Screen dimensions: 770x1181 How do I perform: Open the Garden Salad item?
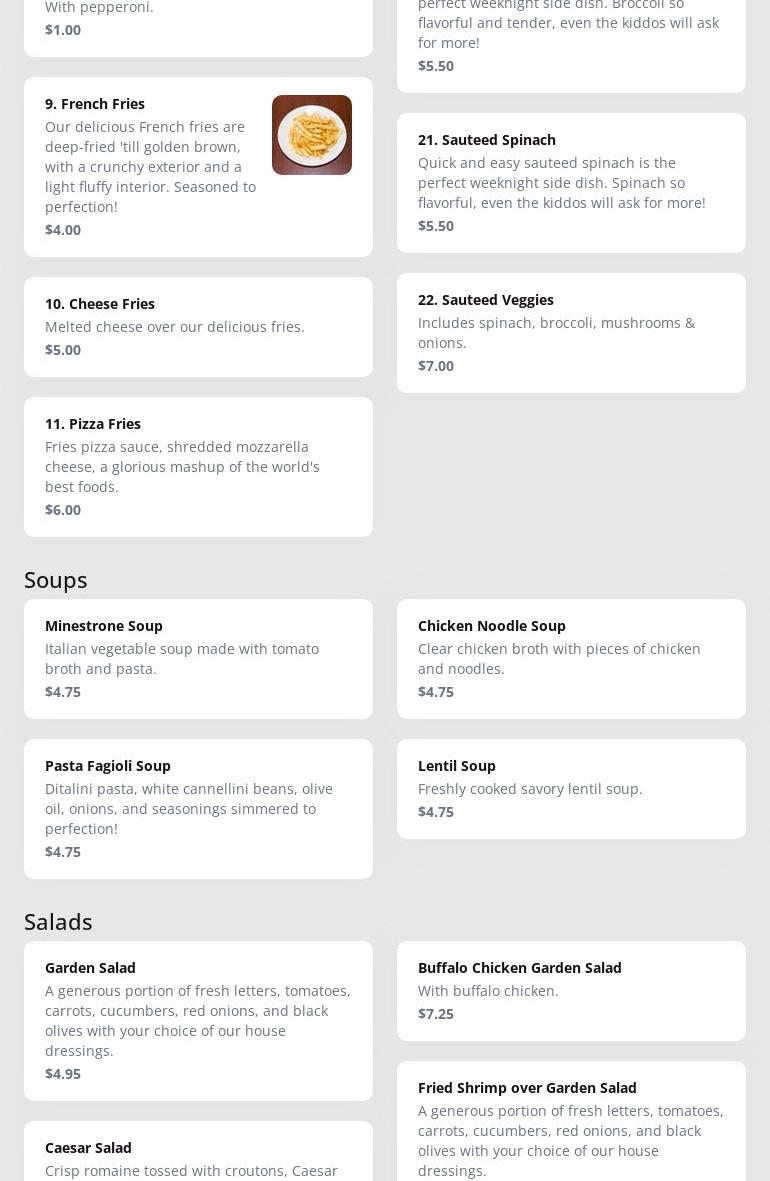pyautogui.click(x=198, y=1020)
